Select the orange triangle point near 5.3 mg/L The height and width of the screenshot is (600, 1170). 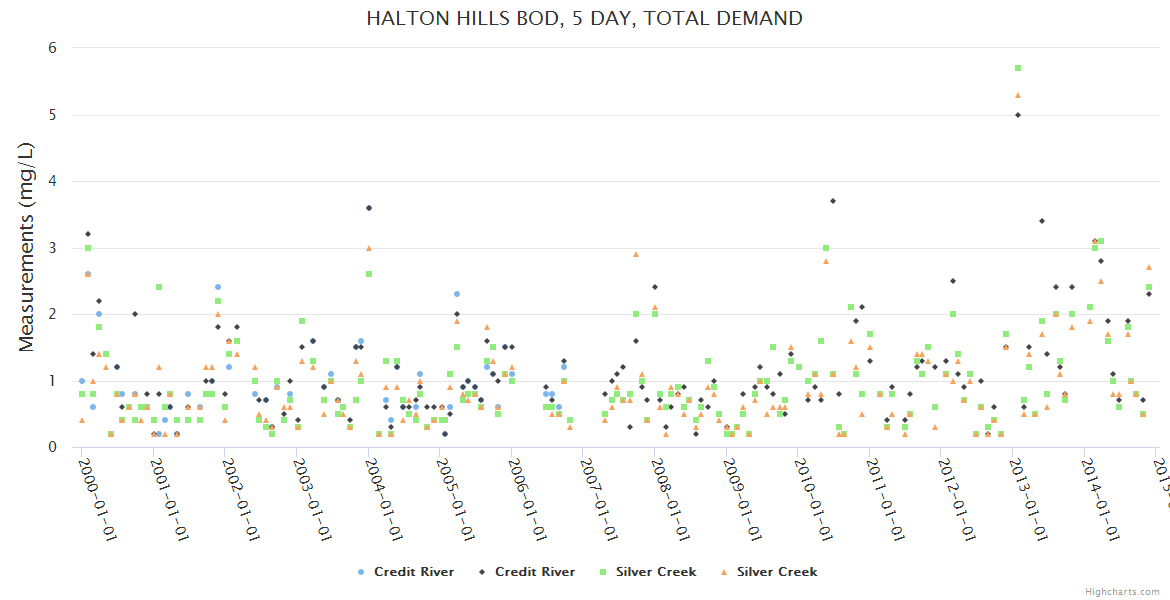click(x=1018, y=95)
